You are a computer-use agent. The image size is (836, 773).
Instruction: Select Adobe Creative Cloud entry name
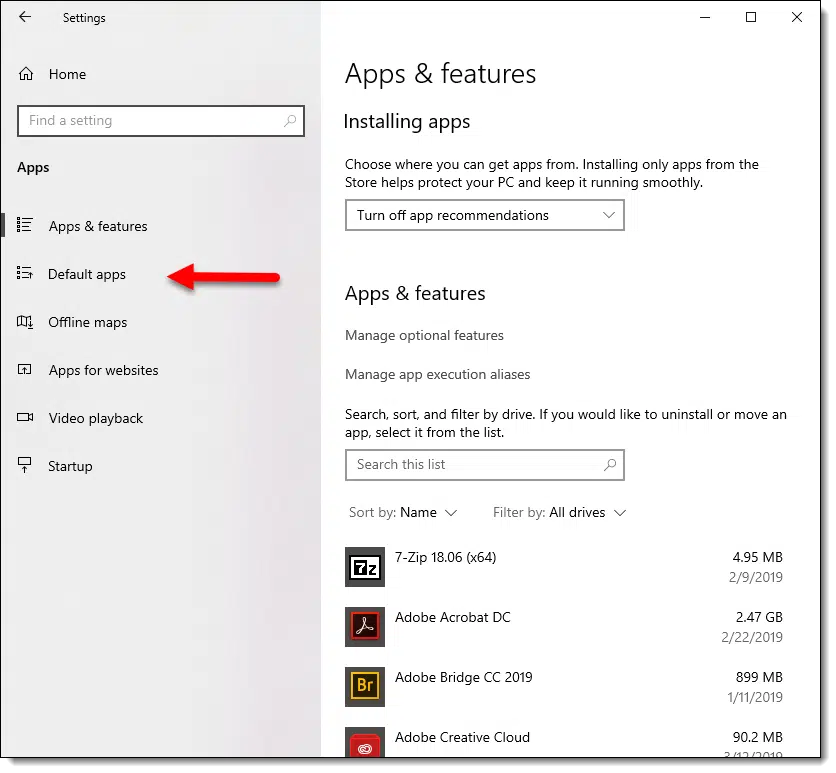(462, 737)
